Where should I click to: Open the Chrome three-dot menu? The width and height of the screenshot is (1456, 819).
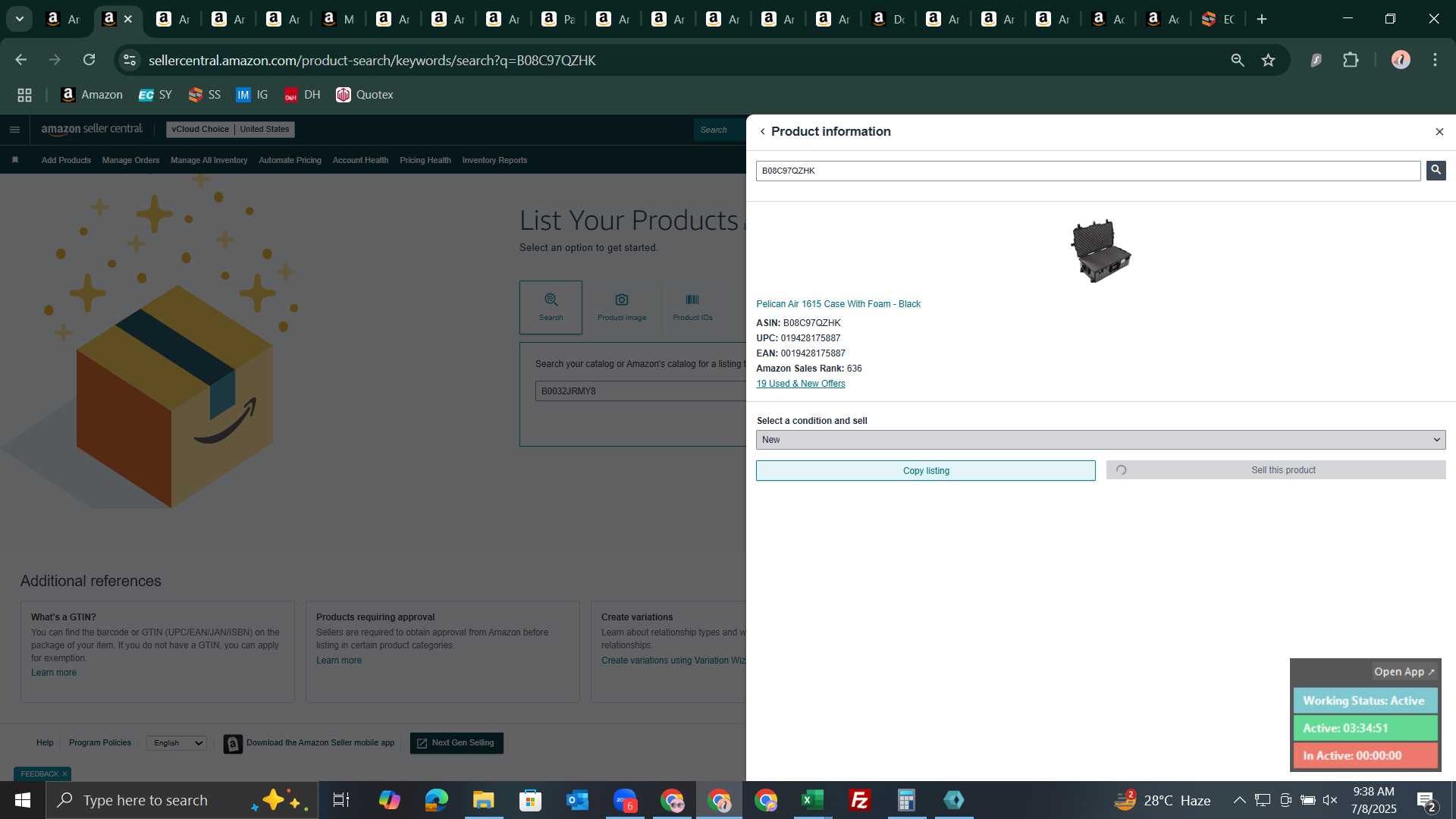pyautogui.click(x=1435, y=60)
